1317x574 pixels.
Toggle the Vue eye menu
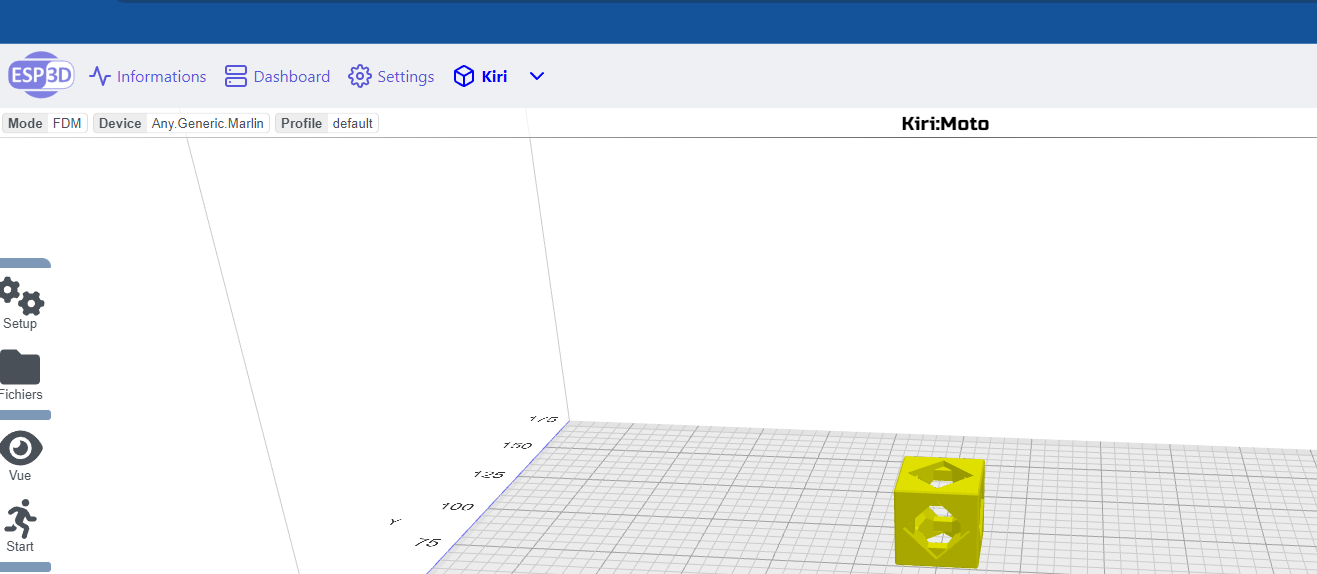[20, 455]
